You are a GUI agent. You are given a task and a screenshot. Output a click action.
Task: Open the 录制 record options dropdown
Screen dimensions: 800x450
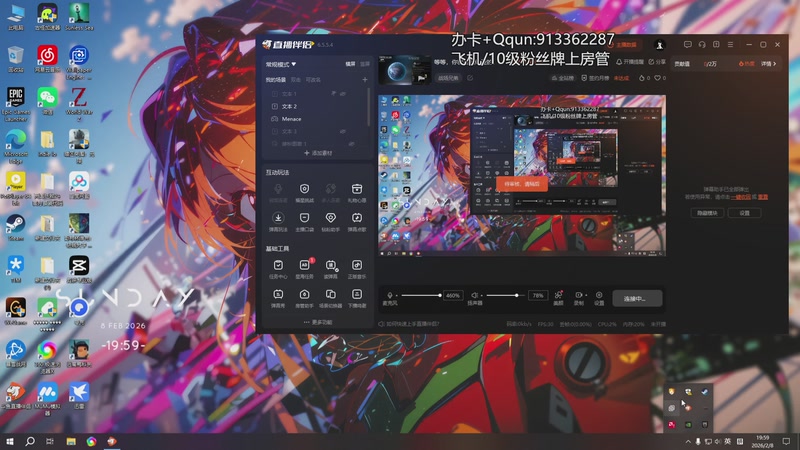pyautogui.click(x=586, y=295)
